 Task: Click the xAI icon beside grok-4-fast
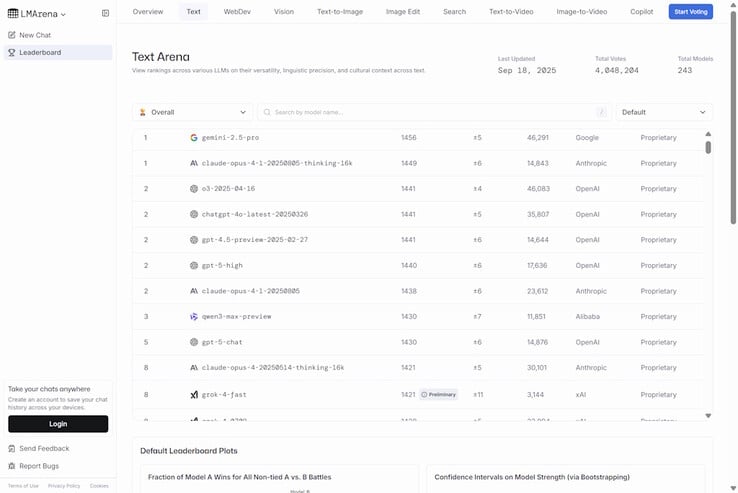point(193,395)
